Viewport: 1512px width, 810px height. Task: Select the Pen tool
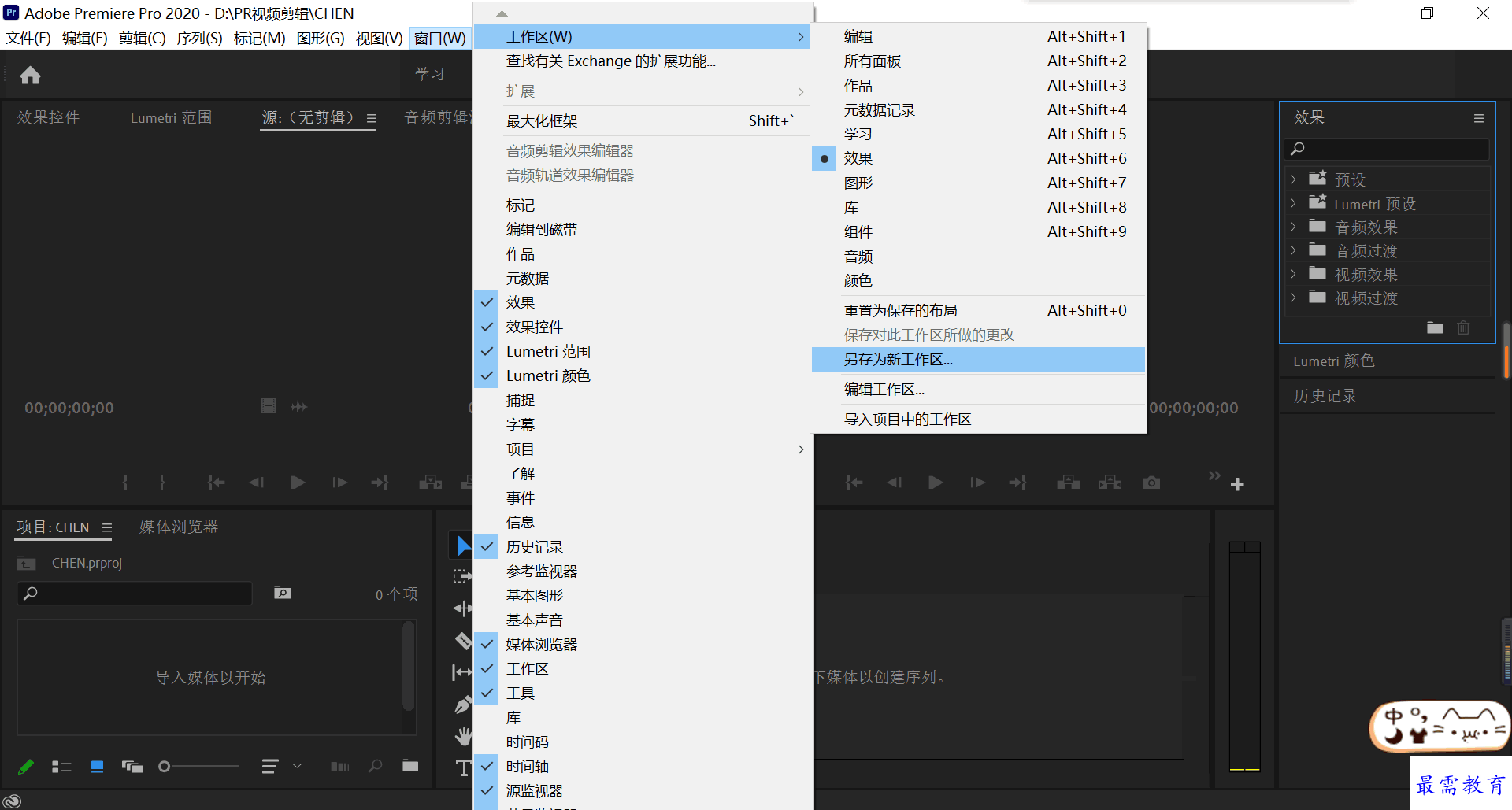click(x=463, y=705)
